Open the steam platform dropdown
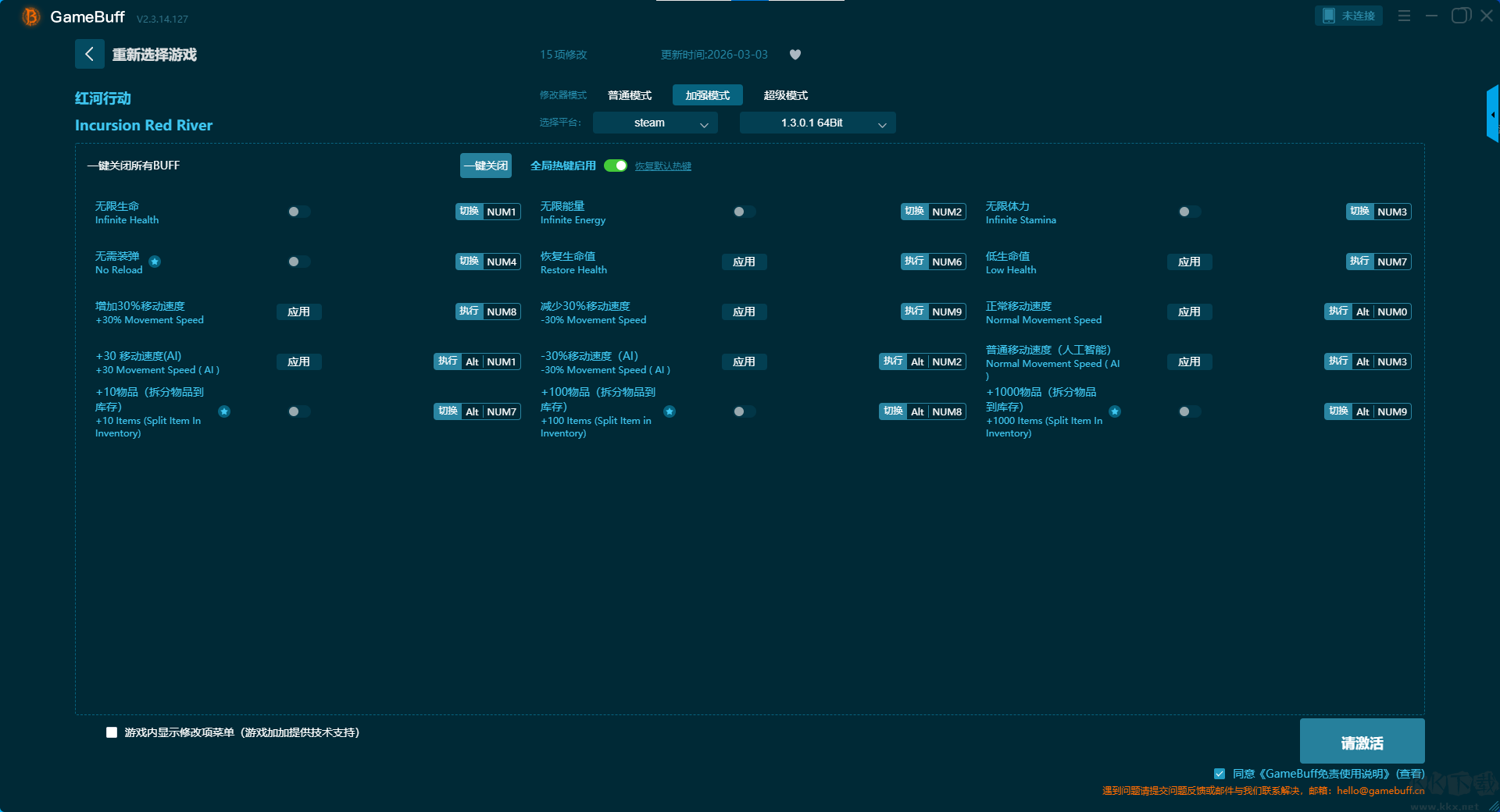 655,123
